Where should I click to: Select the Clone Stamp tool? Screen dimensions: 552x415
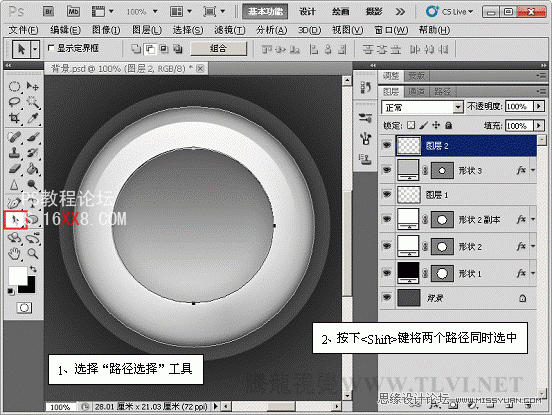[14, 153]
